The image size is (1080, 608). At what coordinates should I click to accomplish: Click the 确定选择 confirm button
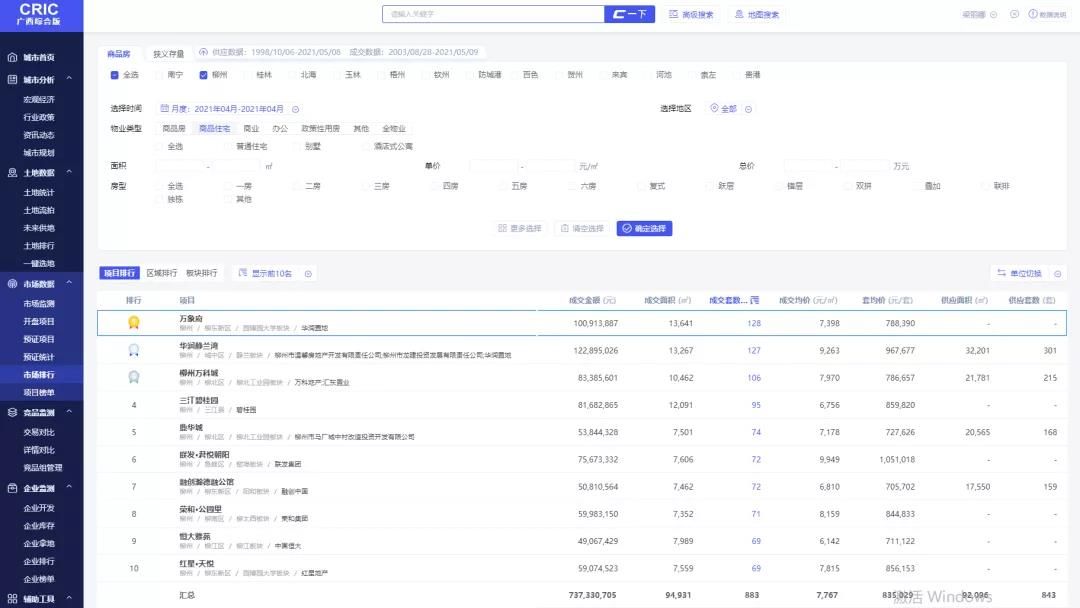[x=644, y=228]
